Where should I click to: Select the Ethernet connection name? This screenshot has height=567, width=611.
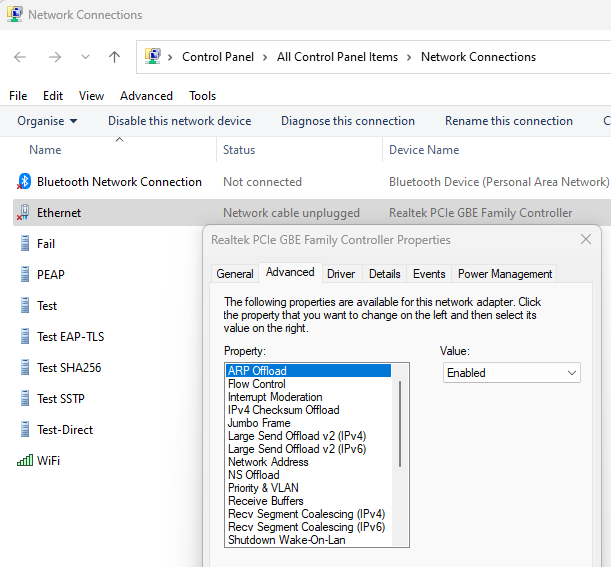coord(59,213)
